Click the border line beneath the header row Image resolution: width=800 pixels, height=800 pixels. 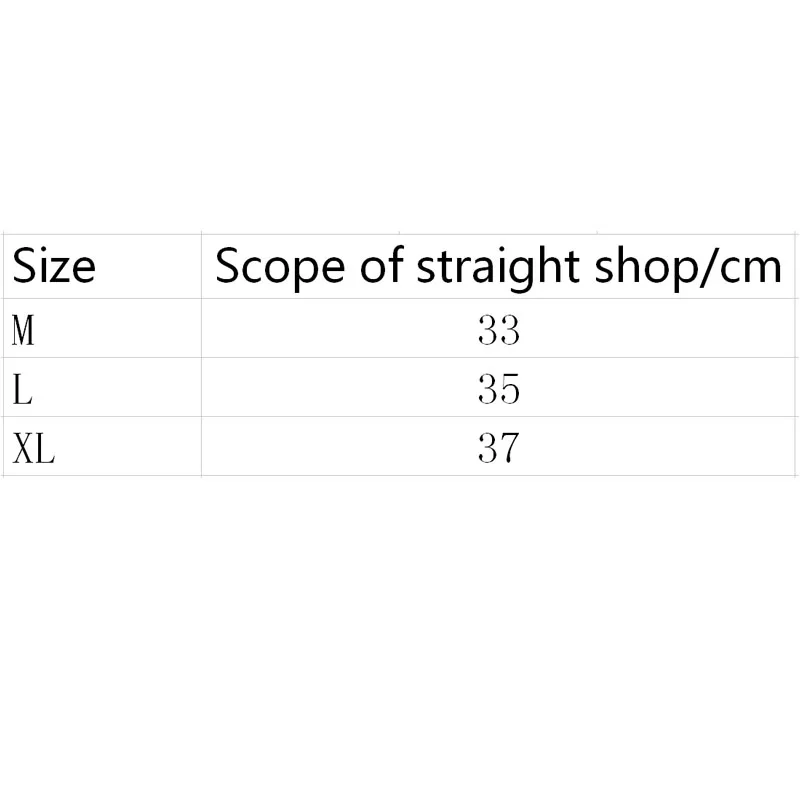click(x=400, y=298)
